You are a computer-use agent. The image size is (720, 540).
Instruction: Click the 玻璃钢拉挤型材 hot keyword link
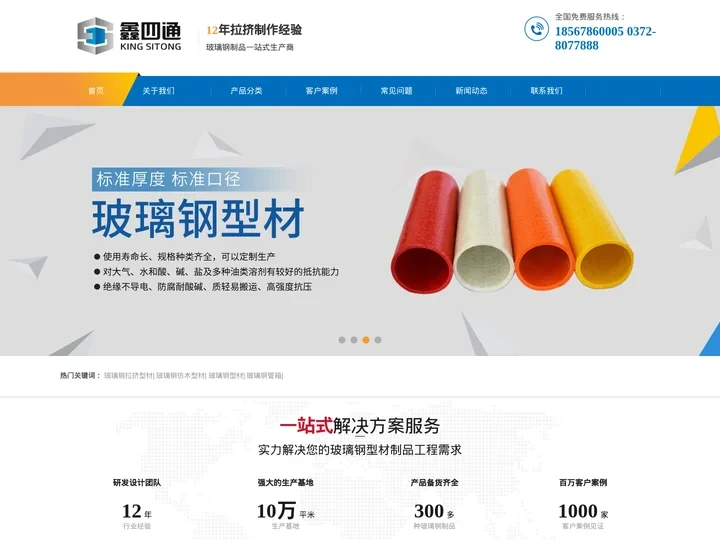coord(128,376)
